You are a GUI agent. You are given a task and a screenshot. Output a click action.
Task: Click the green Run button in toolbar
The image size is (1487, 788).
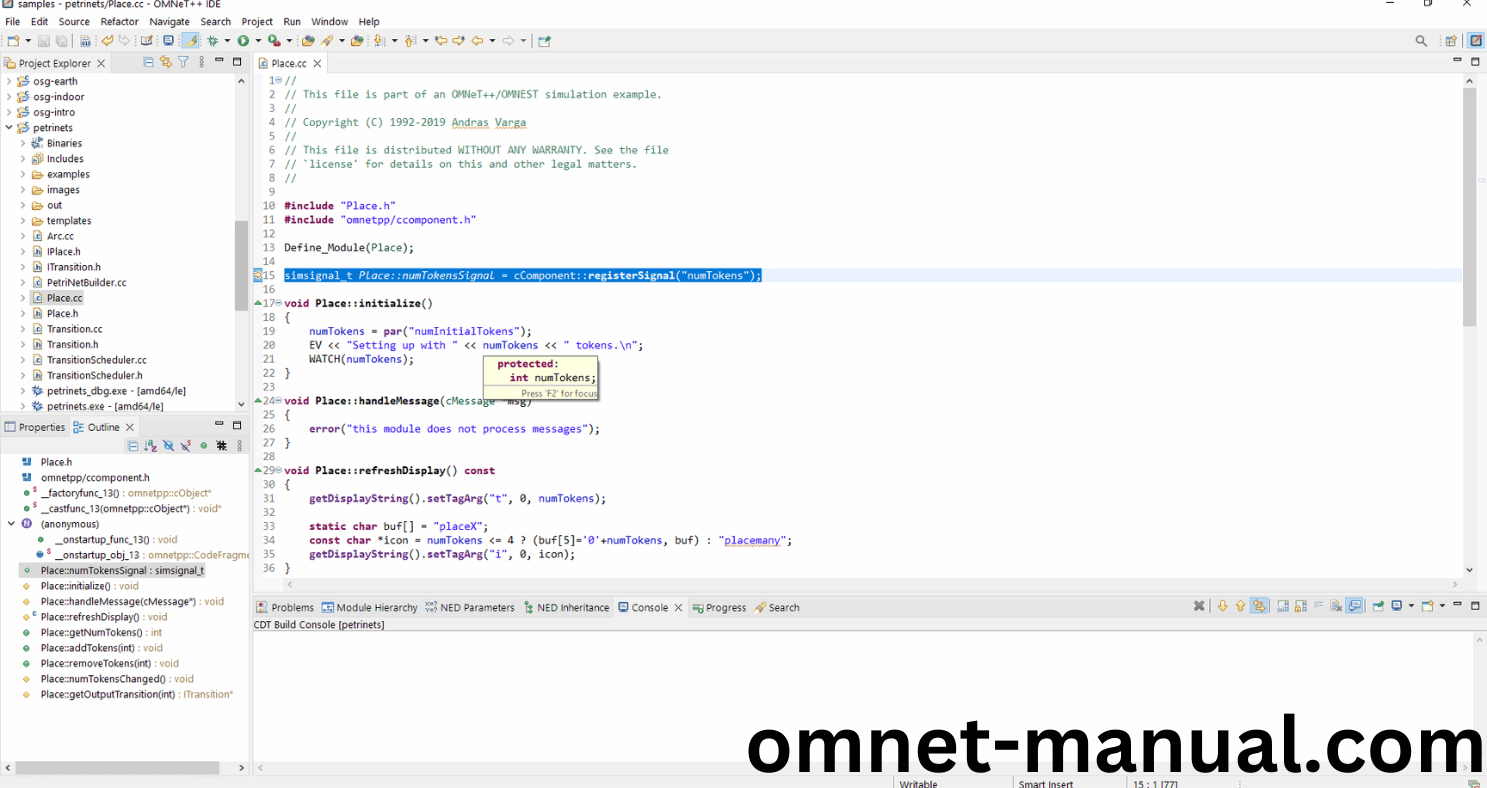242,41
